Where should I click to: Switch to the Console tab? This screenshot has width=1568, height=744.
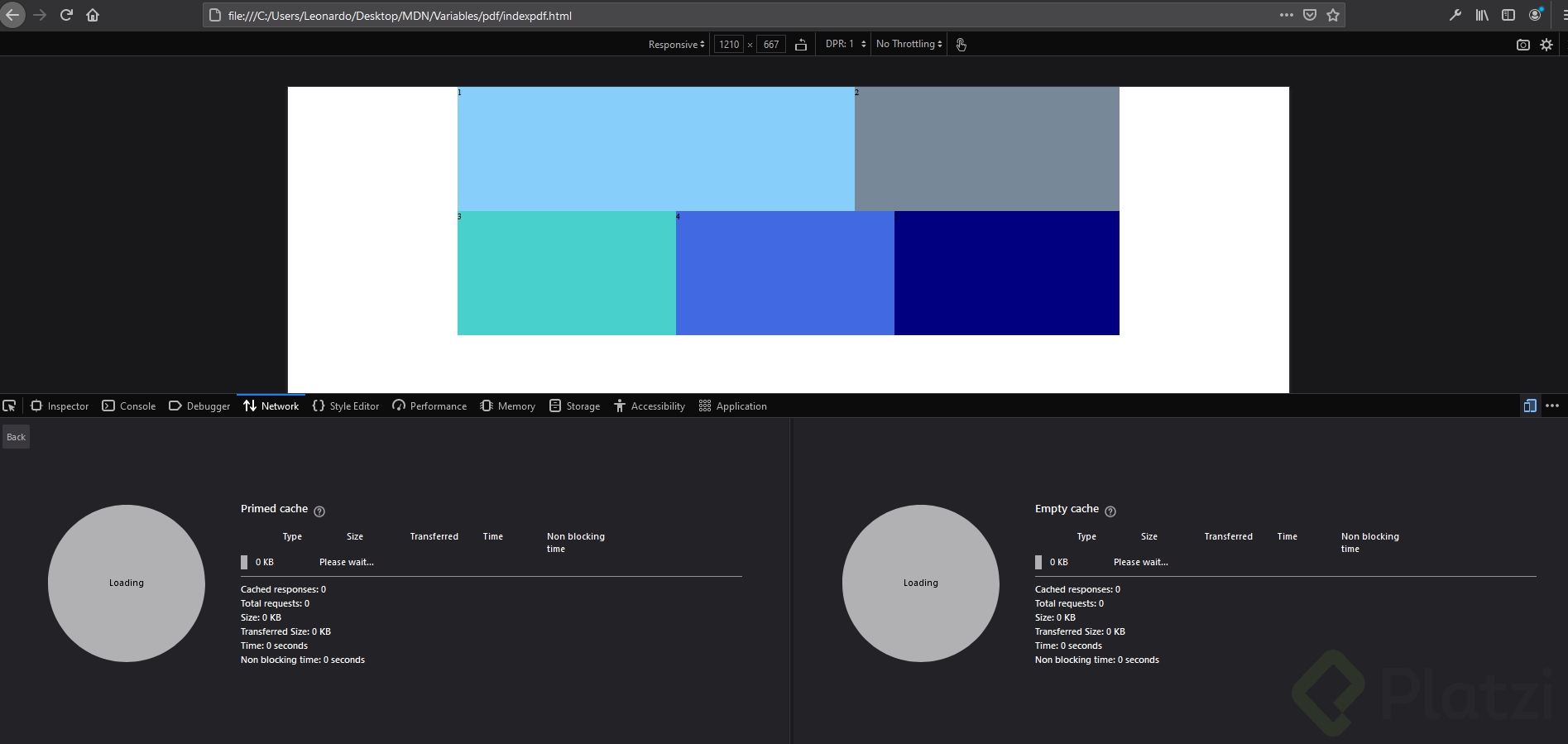[x=128, y=406]
